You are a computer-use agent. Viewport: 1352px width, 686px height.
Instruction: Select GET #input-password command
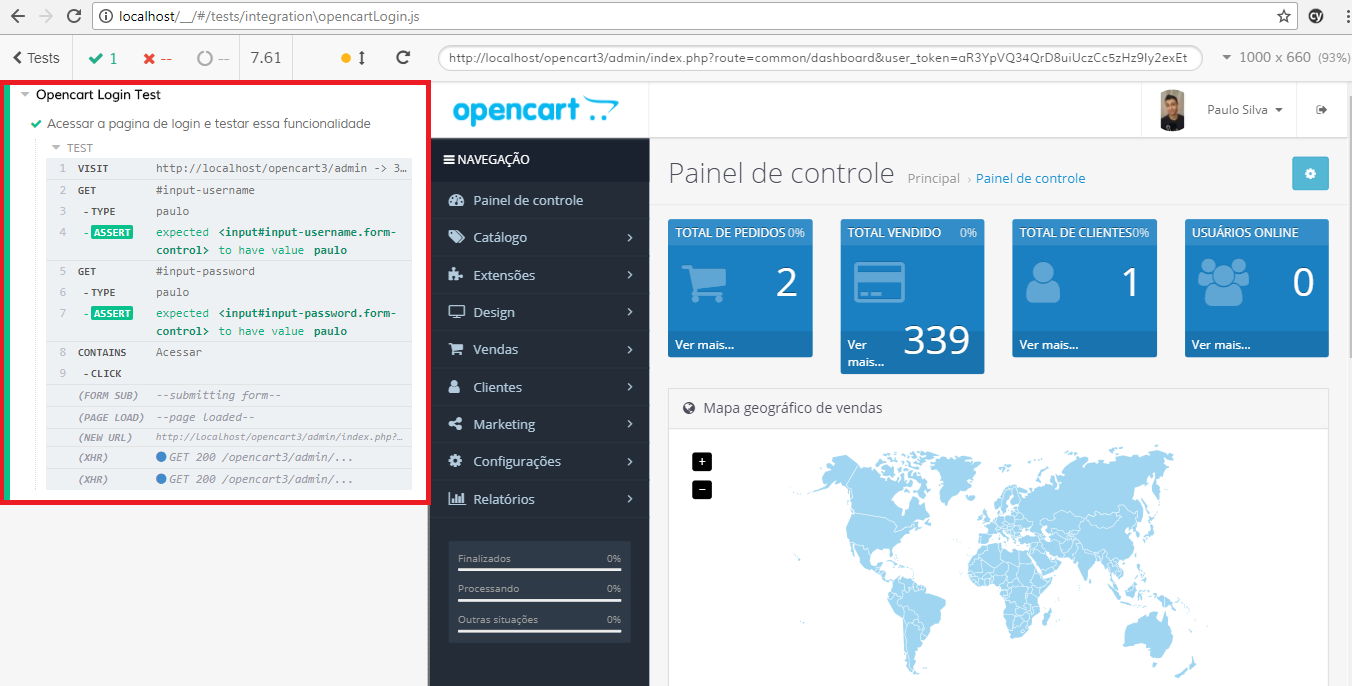tap(229, 271)
